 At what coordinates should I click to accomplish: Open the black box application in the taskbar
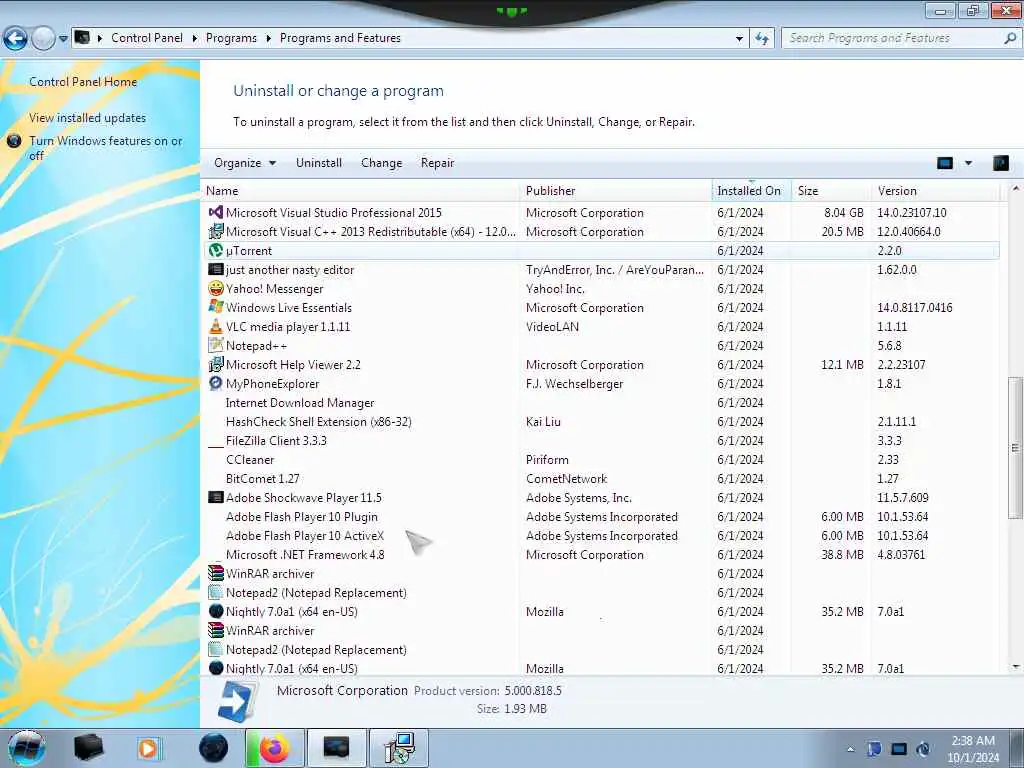click(x=88, y=748)
